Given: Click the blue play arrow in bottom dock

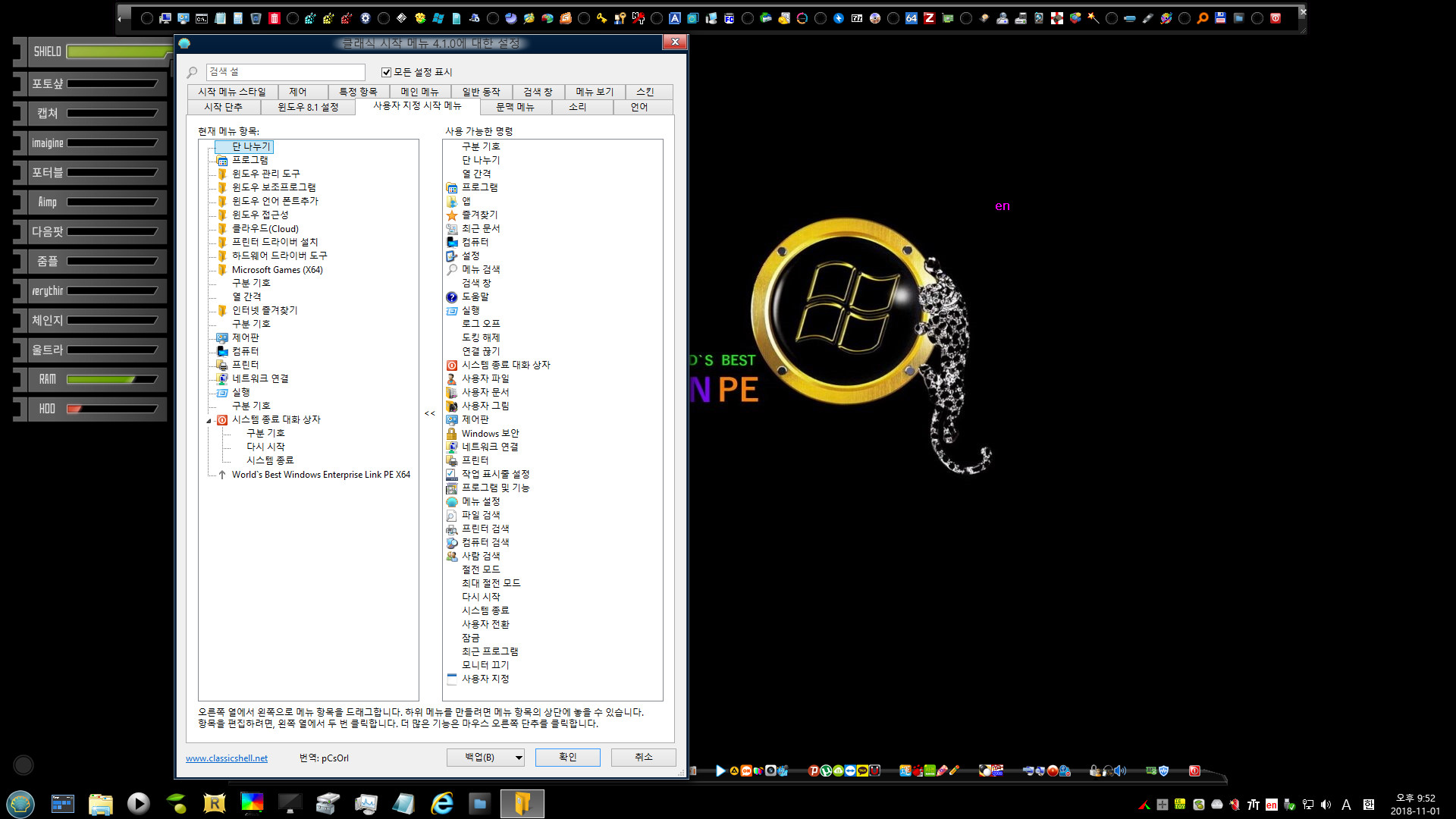Looking at the screenshot, I should point(720,770).
